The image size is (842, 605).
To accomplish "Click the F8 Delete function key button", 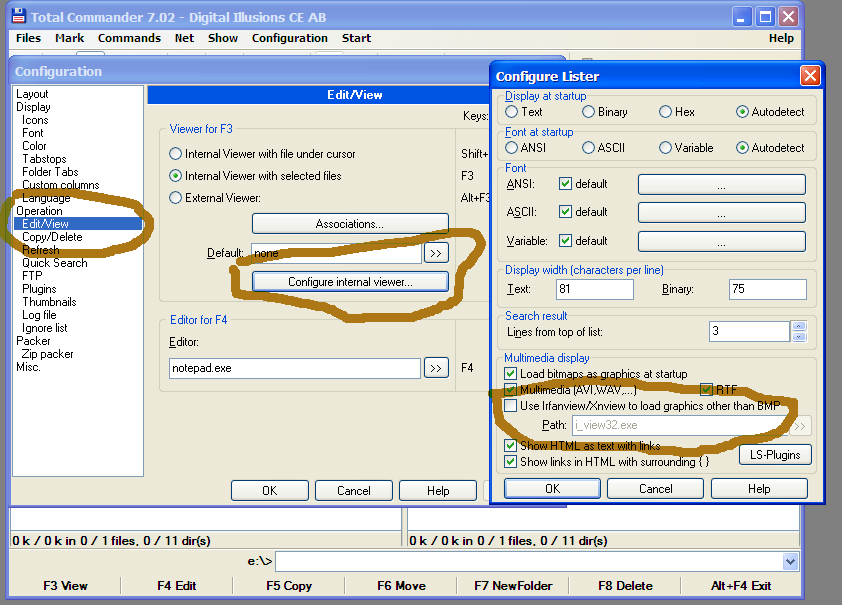I will (625, 586).
